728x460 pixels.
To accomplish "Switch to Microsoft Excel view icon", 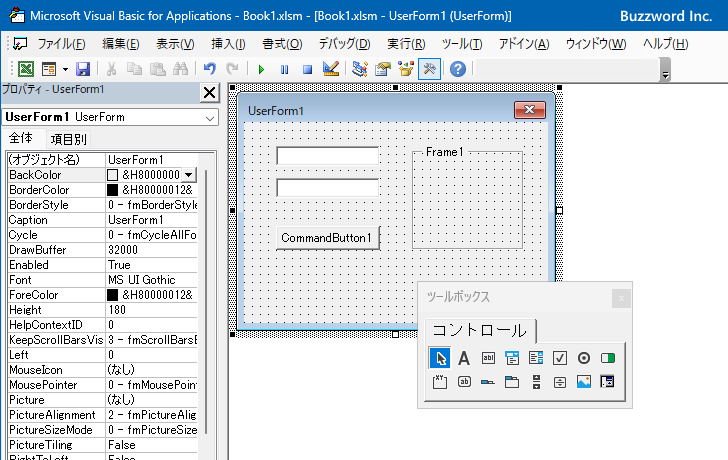I will pyautogui.click(x=26, y=69).
